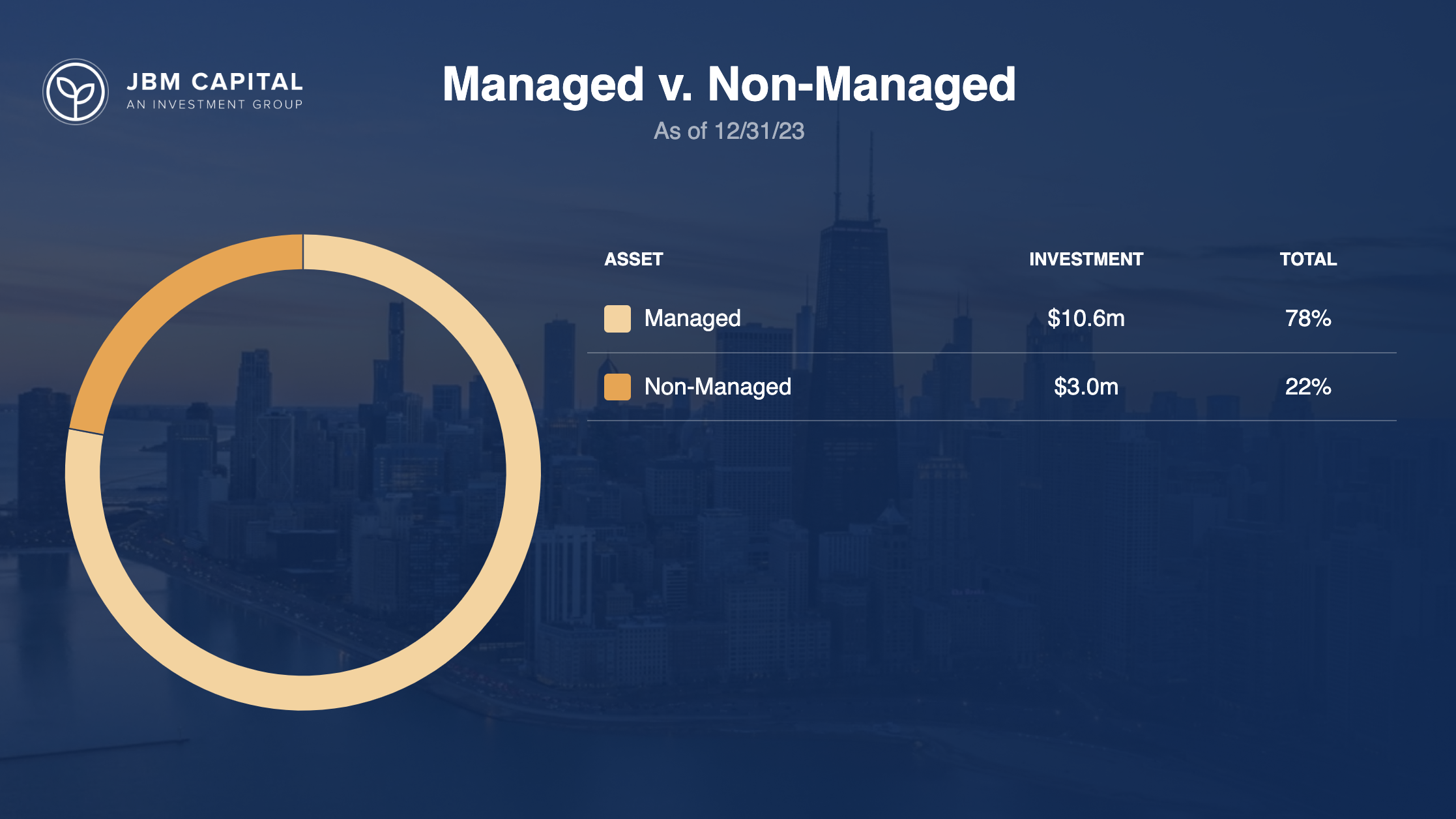
Task: Click the Non-Managed legend color swatch
Action: click(617, 387)
